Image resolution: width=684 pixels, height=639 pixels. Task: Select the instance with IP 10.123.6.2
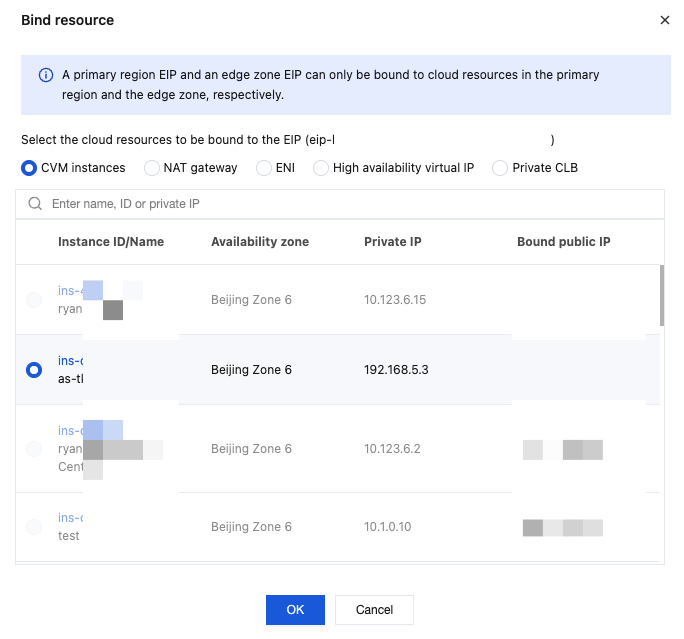(x=34, y=449)
